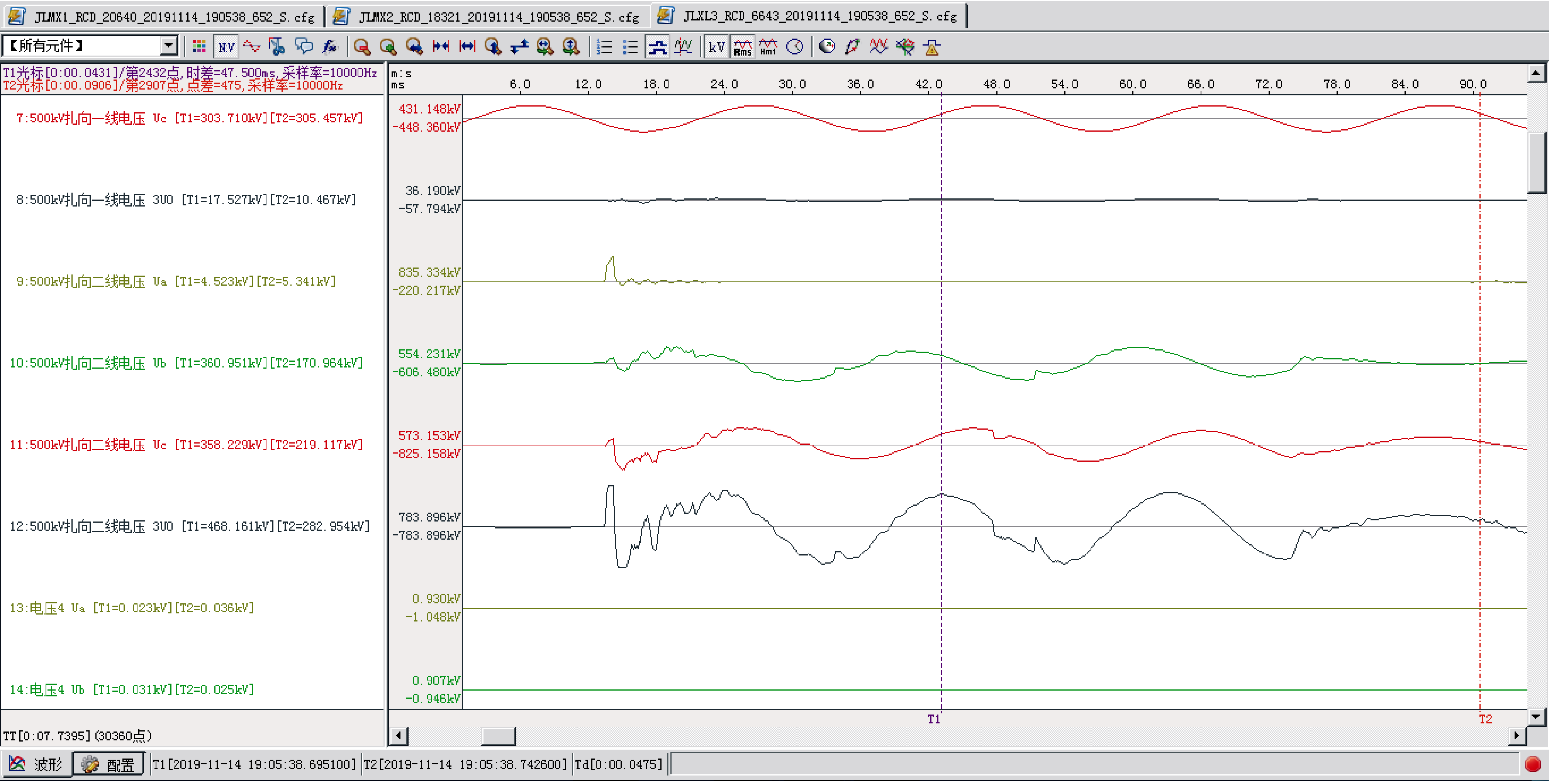Select the 配置 configuration tab

coord(109,765)
